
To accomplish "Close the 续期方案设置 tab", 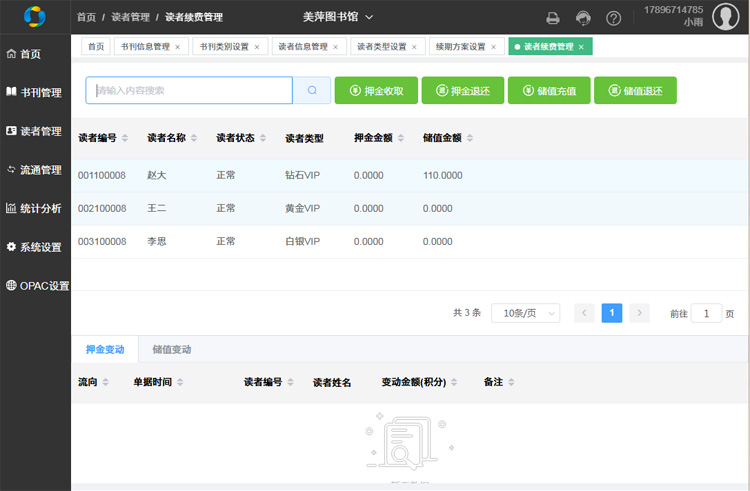I will pyautogui.click(x=493, y=47).
